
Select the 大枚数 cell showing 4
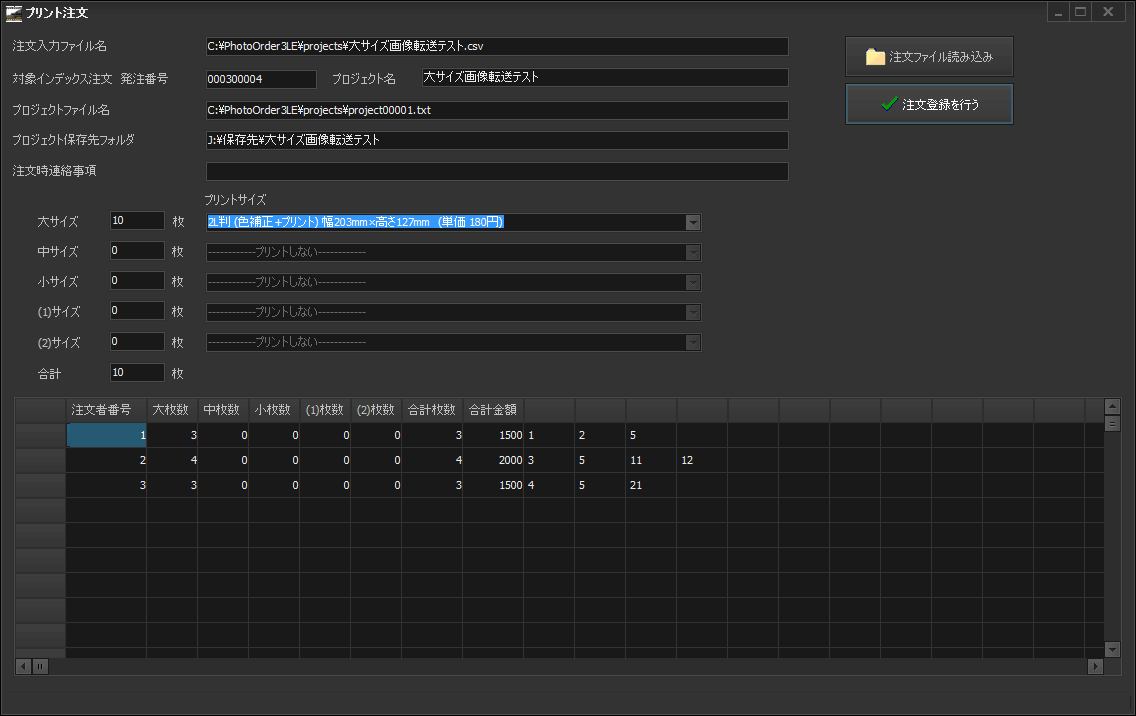(172, 460)
